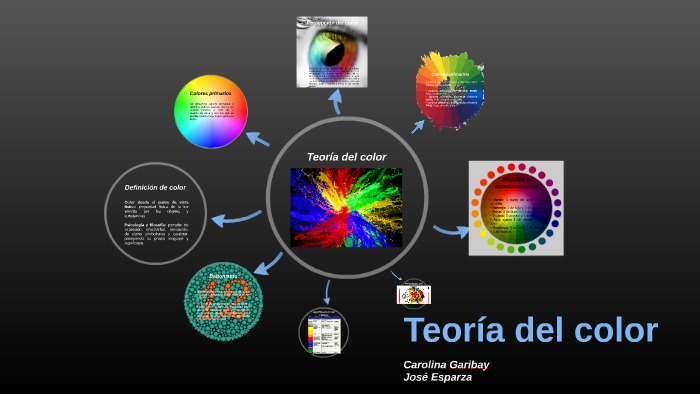Open the 'Definición de color' circle frame heading
The image size is (700, 394).
click(155, 187)
